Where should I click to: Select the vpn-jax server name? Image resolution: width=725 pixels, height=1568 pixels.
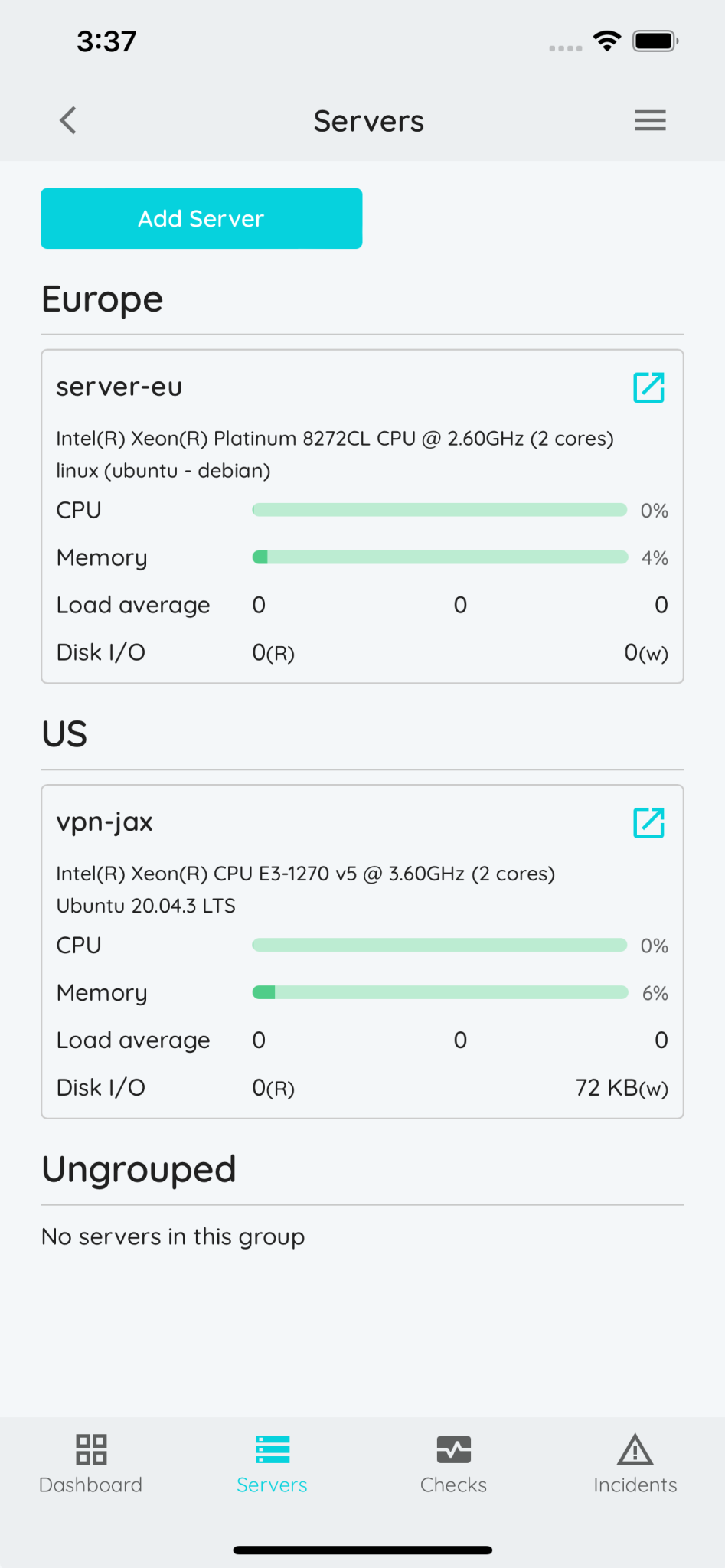pos(105,822)
